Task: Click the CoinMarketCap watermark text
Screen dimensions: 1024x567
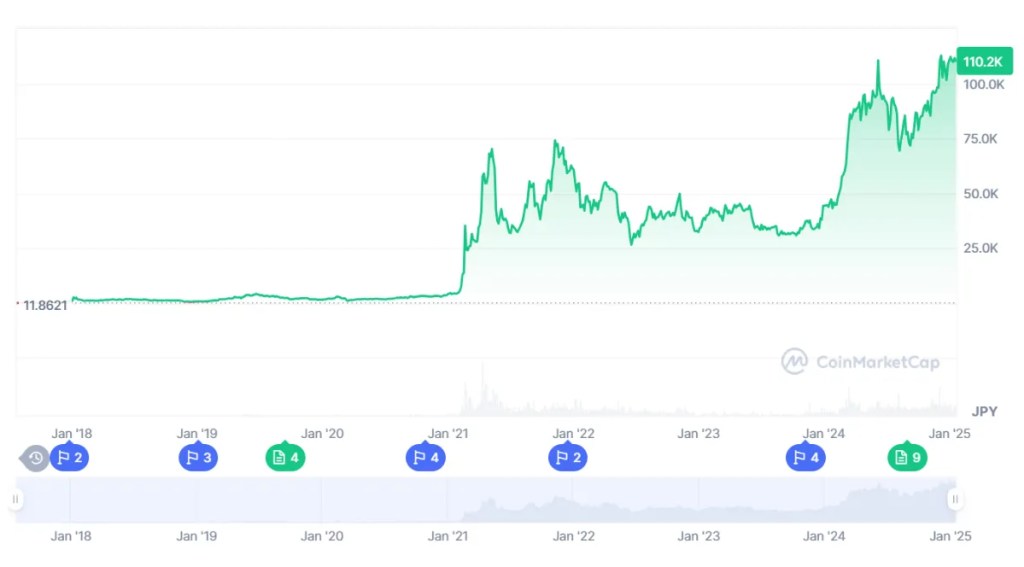Action: (x=878, y=362)
